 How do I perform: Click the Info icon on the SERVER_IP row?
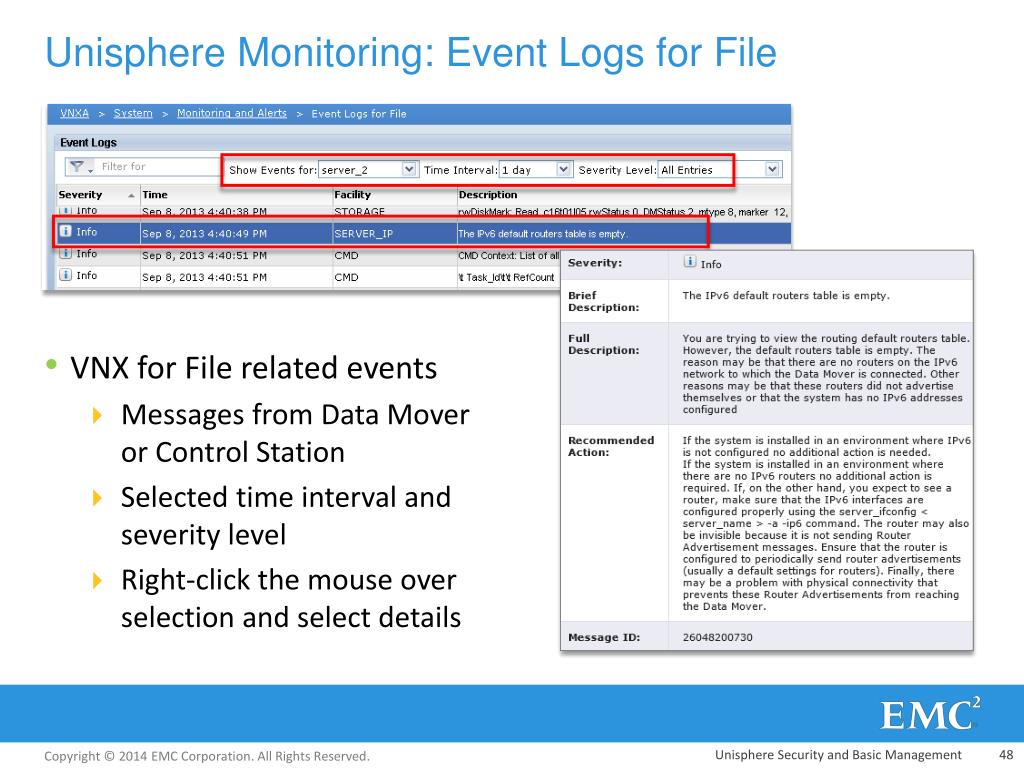pos(65,231)
